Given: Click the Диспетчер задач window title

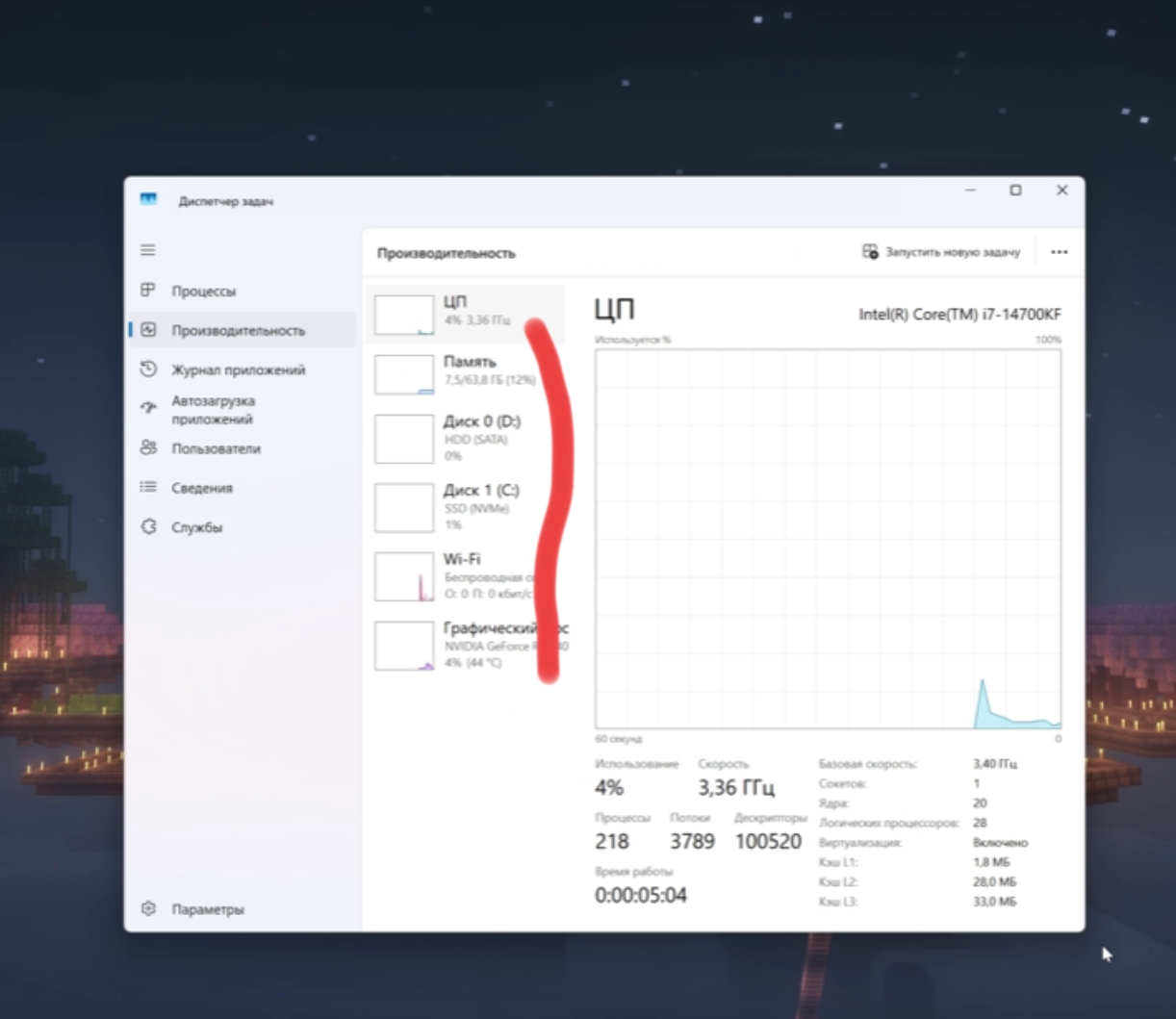Looking at the screenshot, I should click(226, 201).
